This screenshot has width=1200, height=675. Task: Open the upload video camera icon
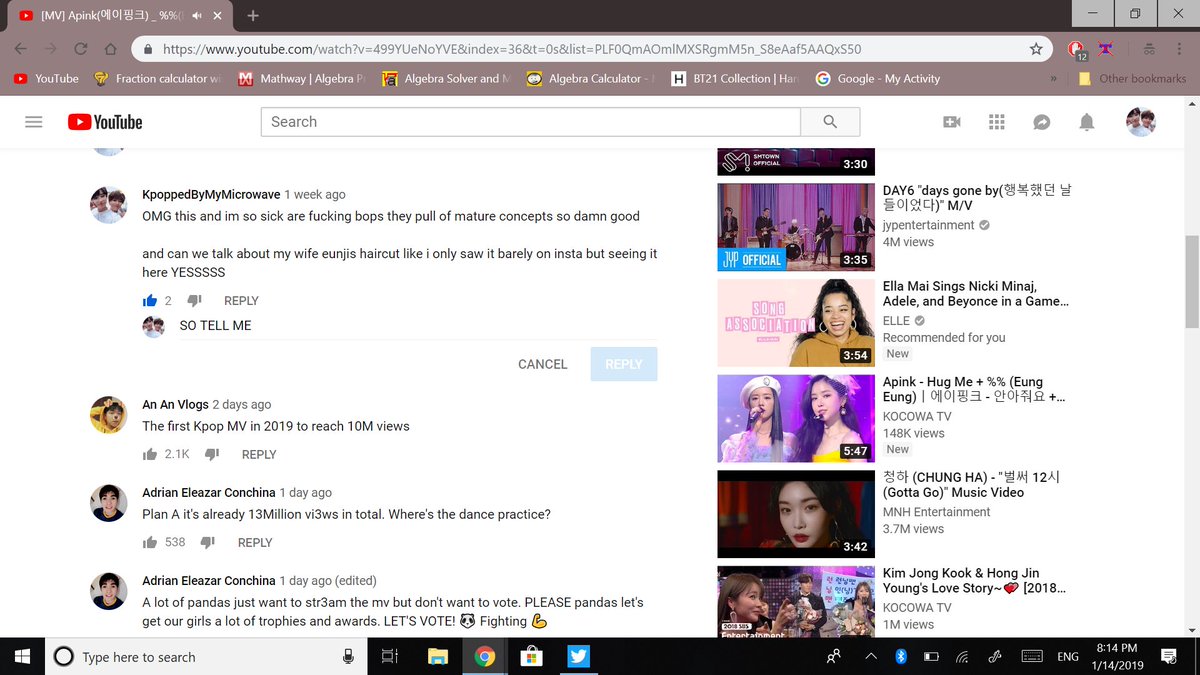(x=952, y=122)
